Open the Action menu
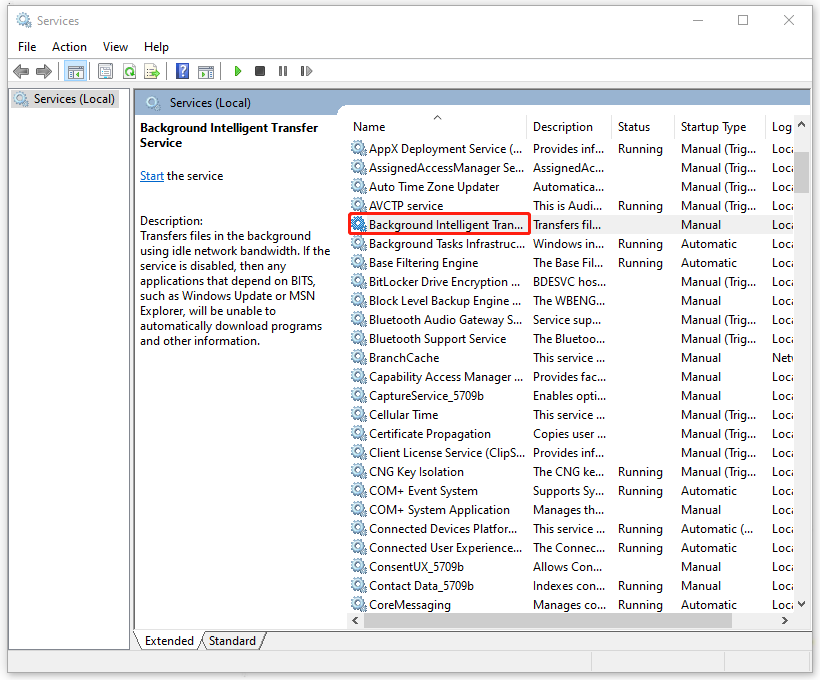 click(x=69, y=46)
